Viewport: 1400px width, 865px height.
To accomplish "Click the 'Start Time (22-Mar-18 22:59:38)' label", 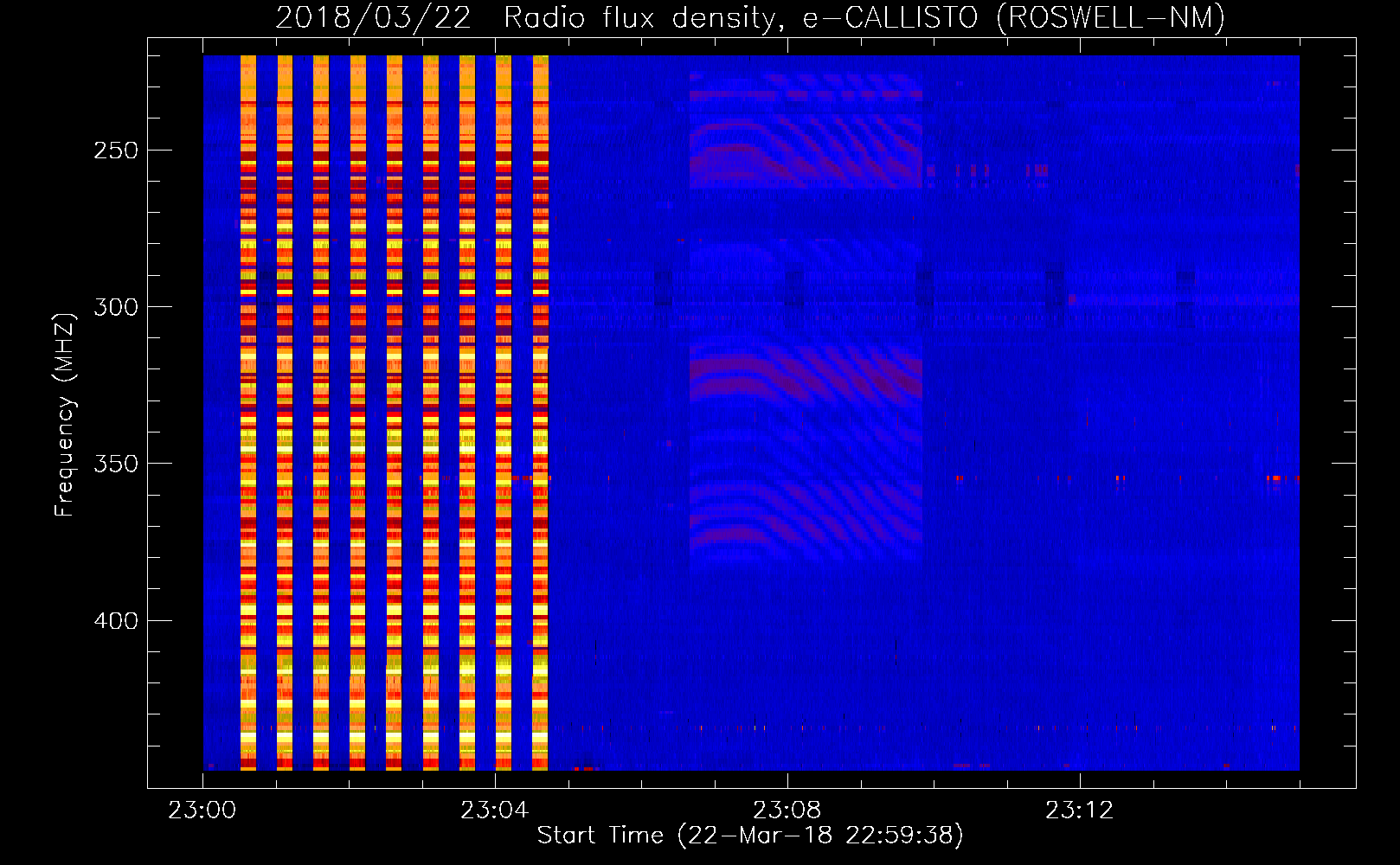I will 750,836.
